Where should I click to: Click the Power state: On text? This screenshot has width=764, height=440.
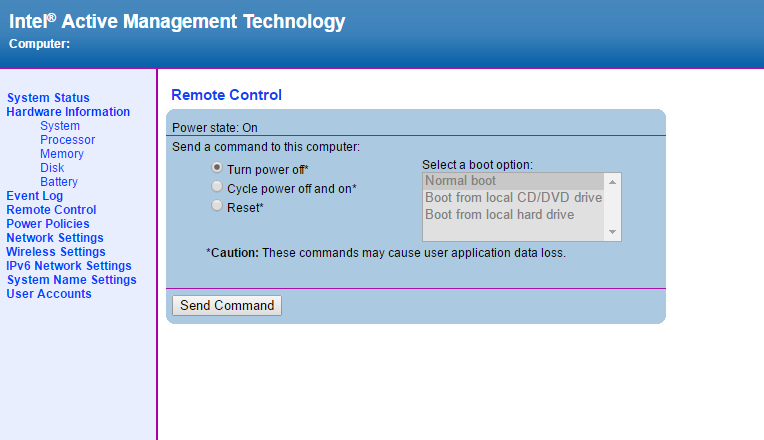pos(215,128)
